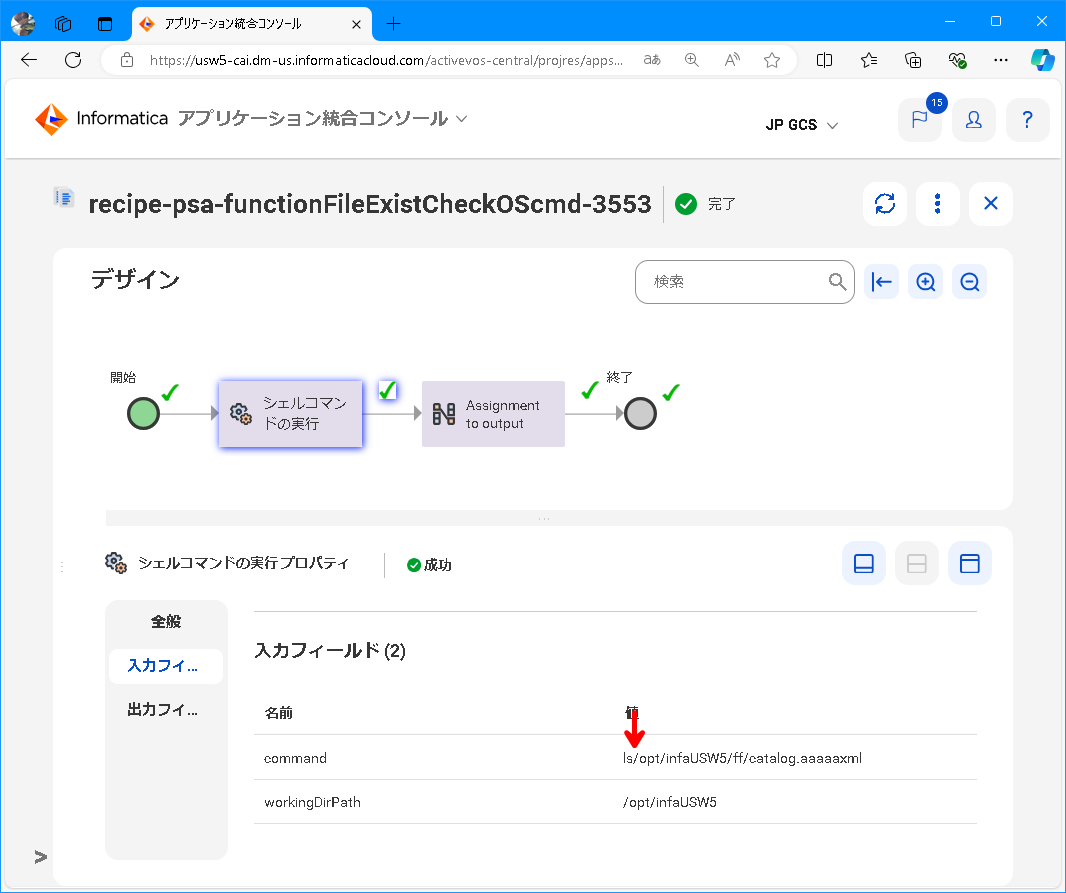Open notifications flag with 15 badge

click(x=920, y=120)
